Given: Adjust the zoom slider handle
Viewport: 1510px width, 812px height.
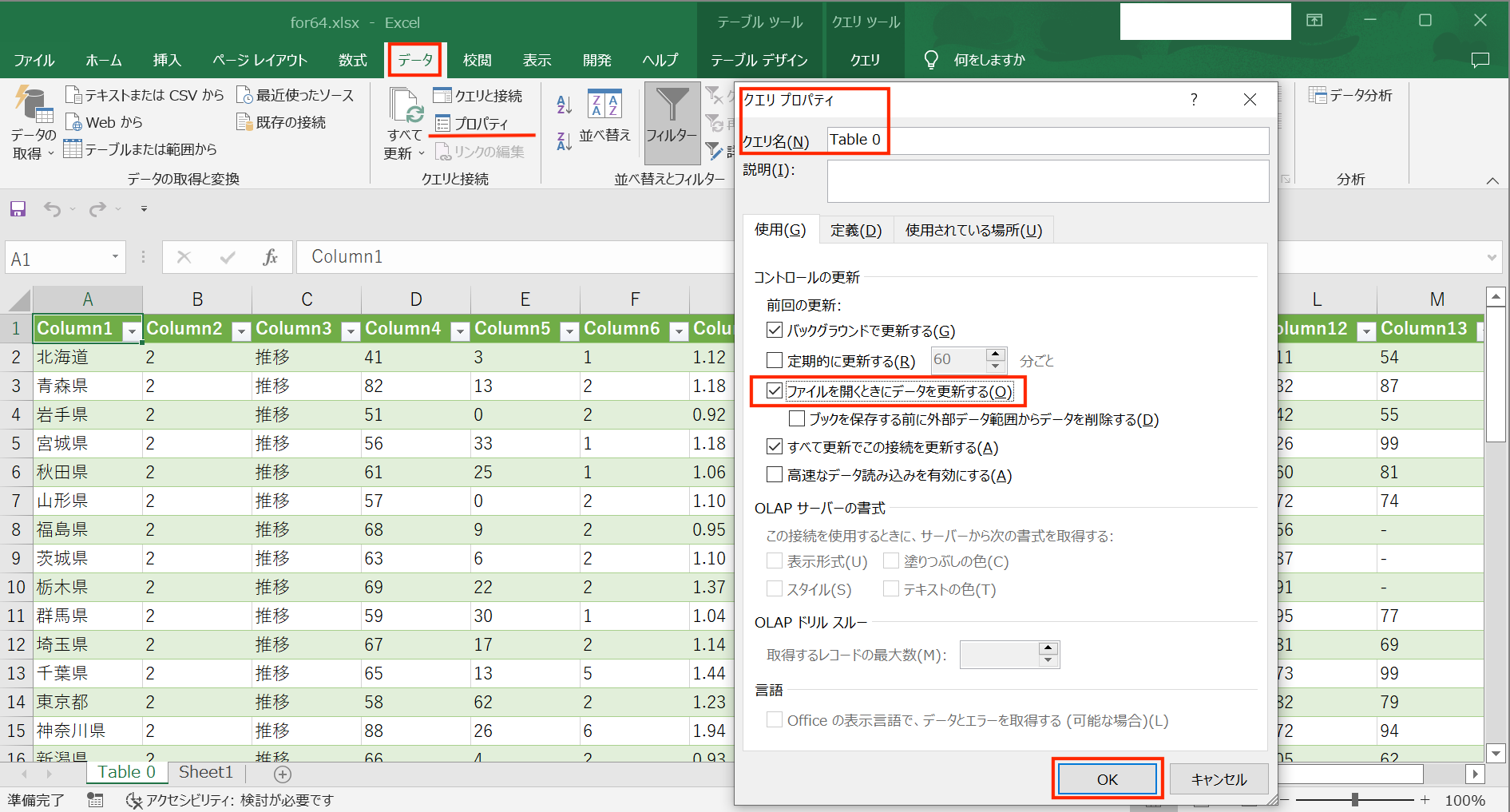Looking at the screenshot, I should click(1355, 799).
